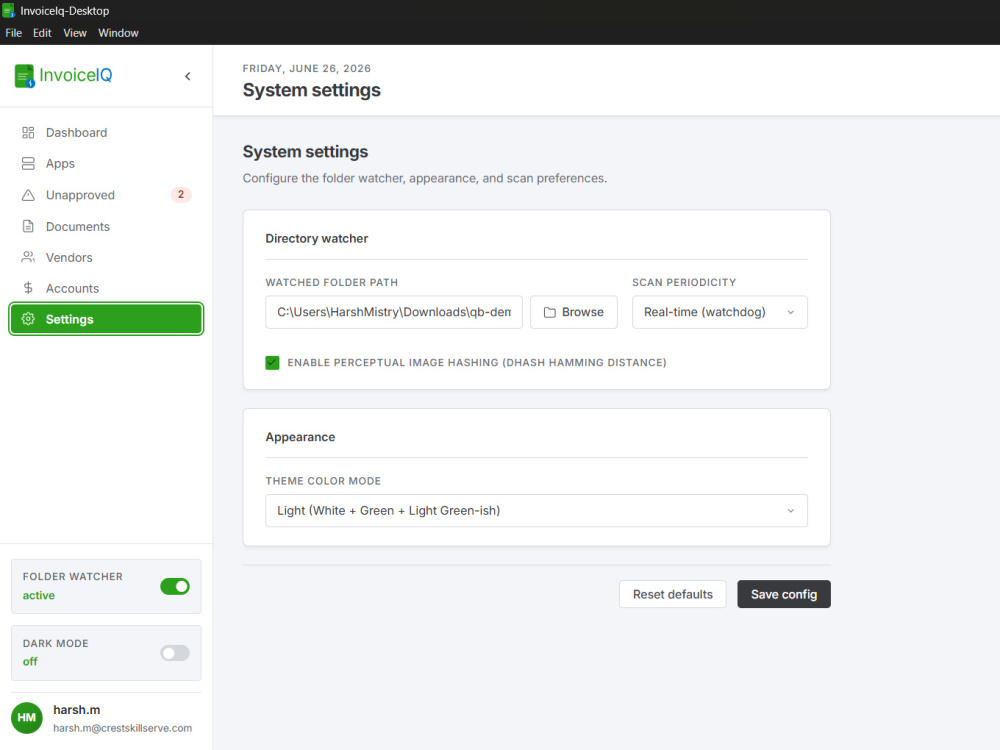Open the Vendors section

pyautogui.click(x=106, y=257)
